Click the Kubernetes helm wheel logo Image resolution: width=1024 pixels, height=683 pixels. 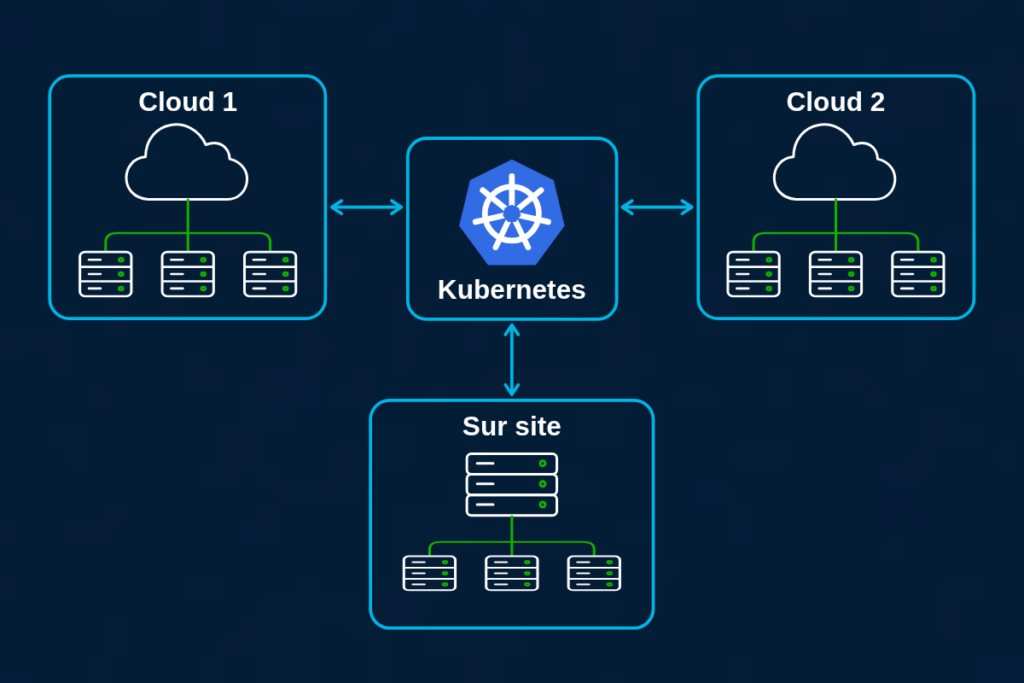pos(511,213)
